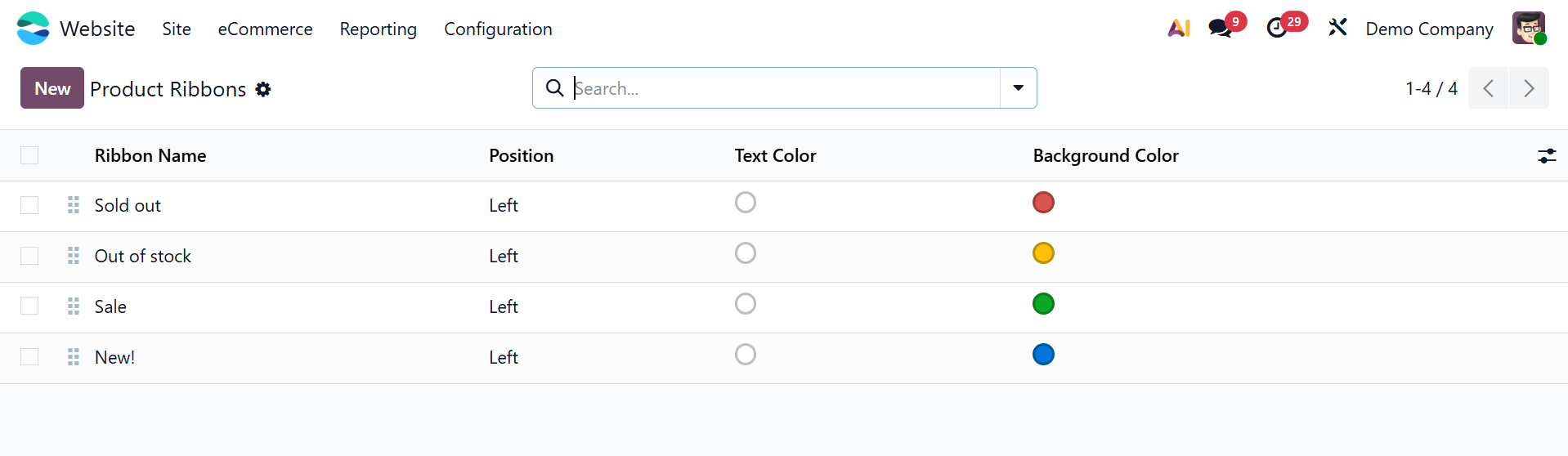Image resolution: width=1568 pixels, height=456 pixels.
Task: Open the Demo Company switcher
Action: coord(1429,29)
